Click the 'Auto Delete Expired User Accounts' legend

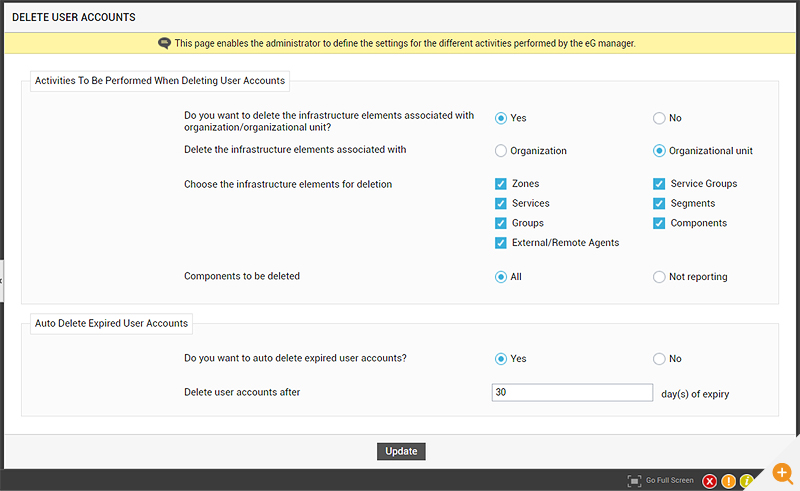tap(111, 324)
